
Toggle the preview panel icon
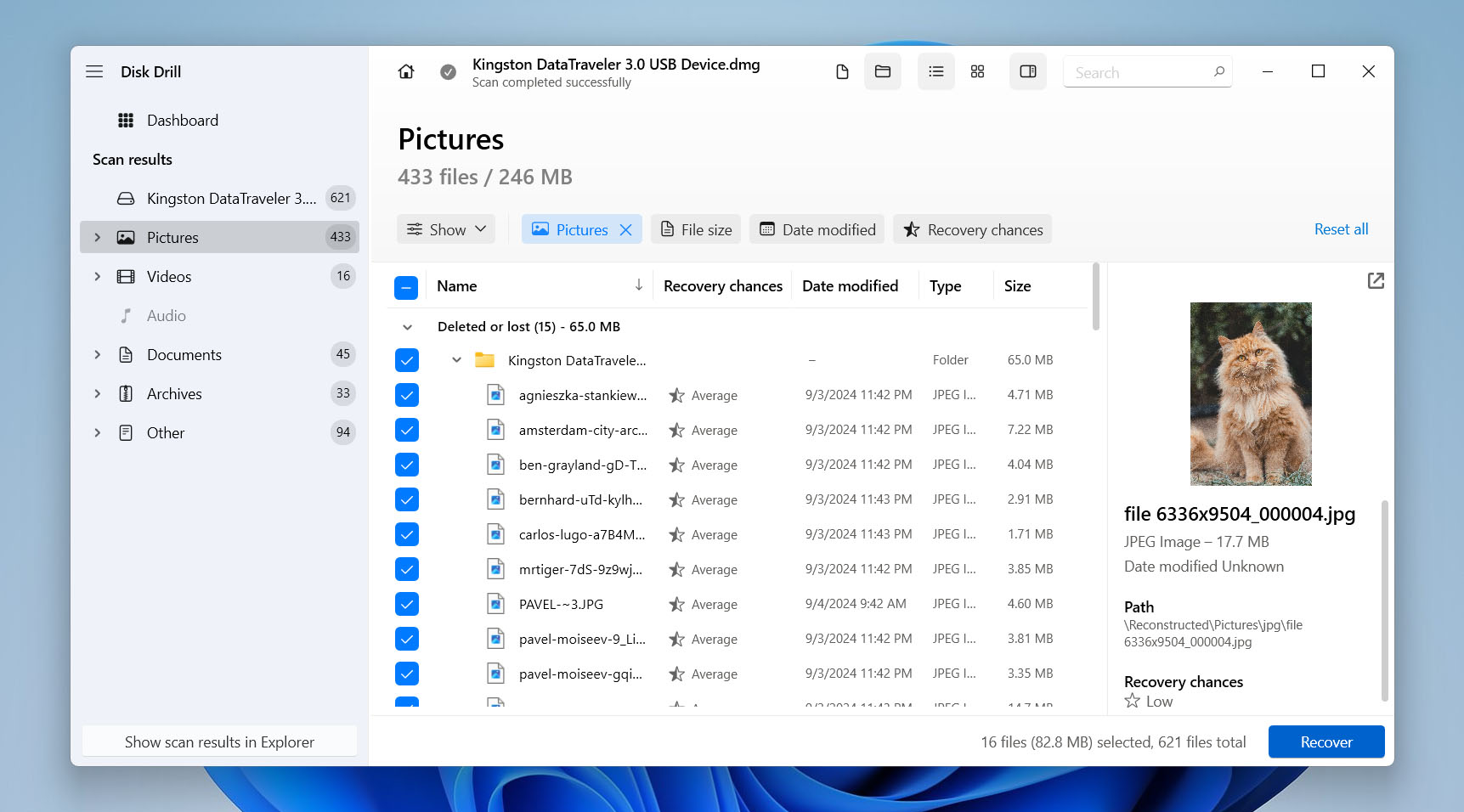pos(1028,72)
